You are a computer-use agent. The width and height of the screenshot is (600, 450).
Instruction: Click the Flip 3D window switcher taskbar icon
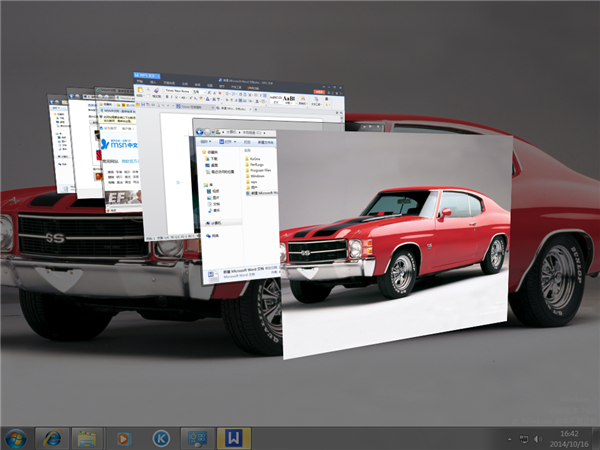196,438
